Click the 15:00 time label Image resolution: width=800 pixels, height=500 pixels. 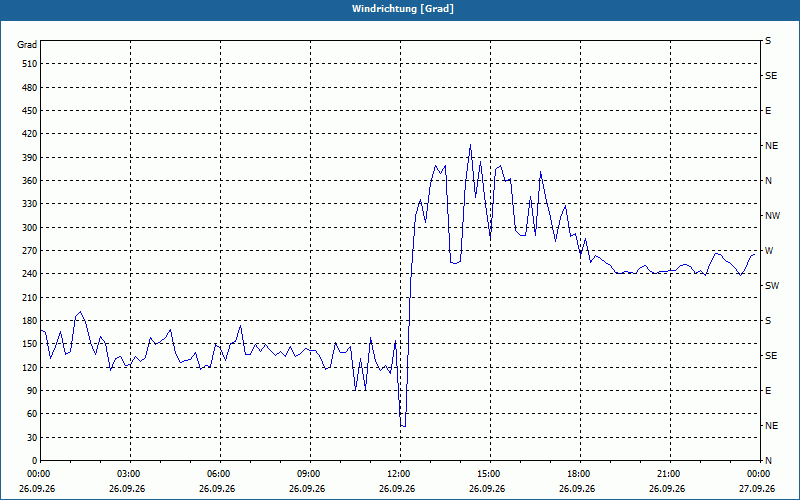pyautogui.click(x=489, y=474)
